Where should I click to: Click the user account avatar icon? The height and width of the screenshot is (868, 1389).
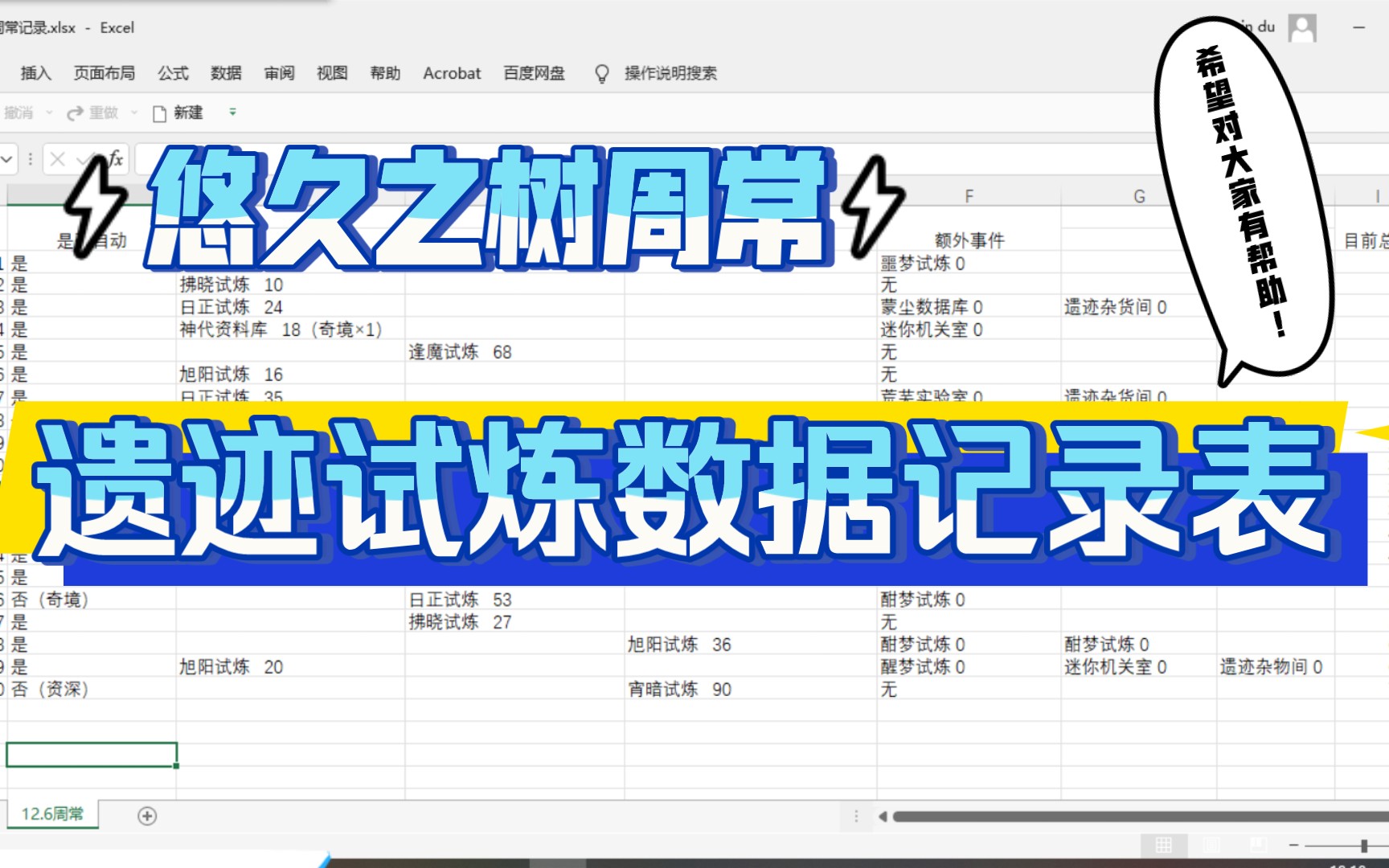1302,27
